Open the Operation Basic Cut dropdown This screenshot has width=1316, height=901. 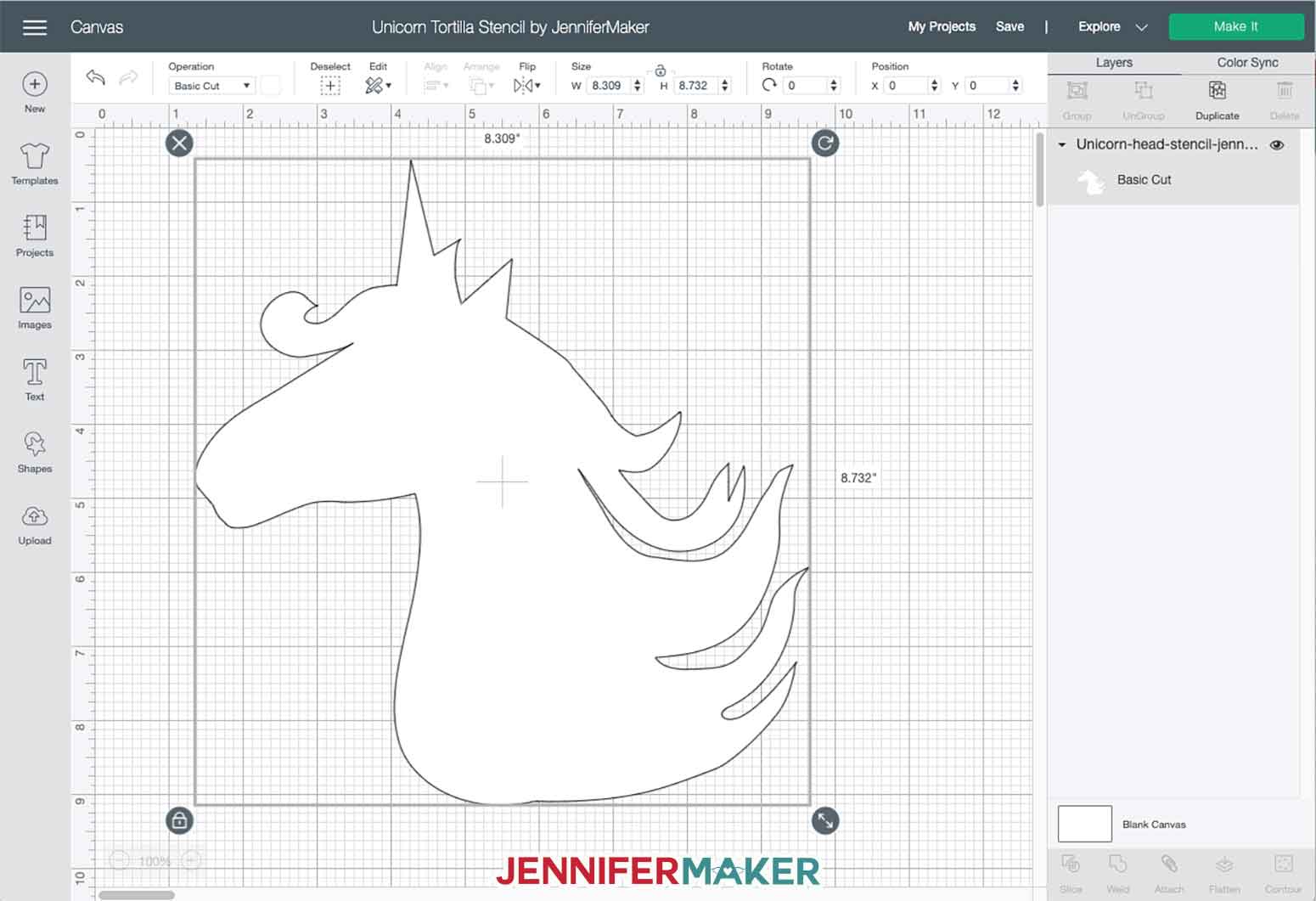[x=212, y=86]
